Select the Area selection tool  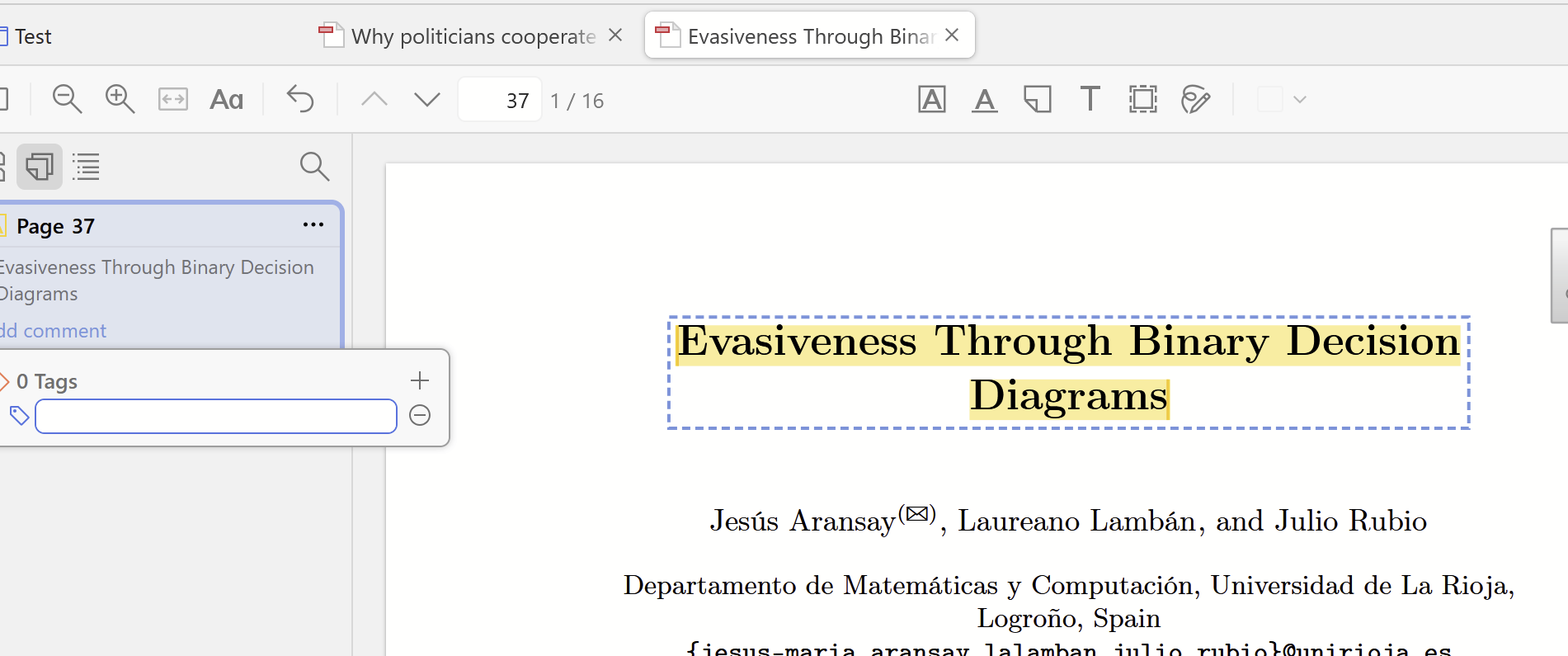point(1143,100)
